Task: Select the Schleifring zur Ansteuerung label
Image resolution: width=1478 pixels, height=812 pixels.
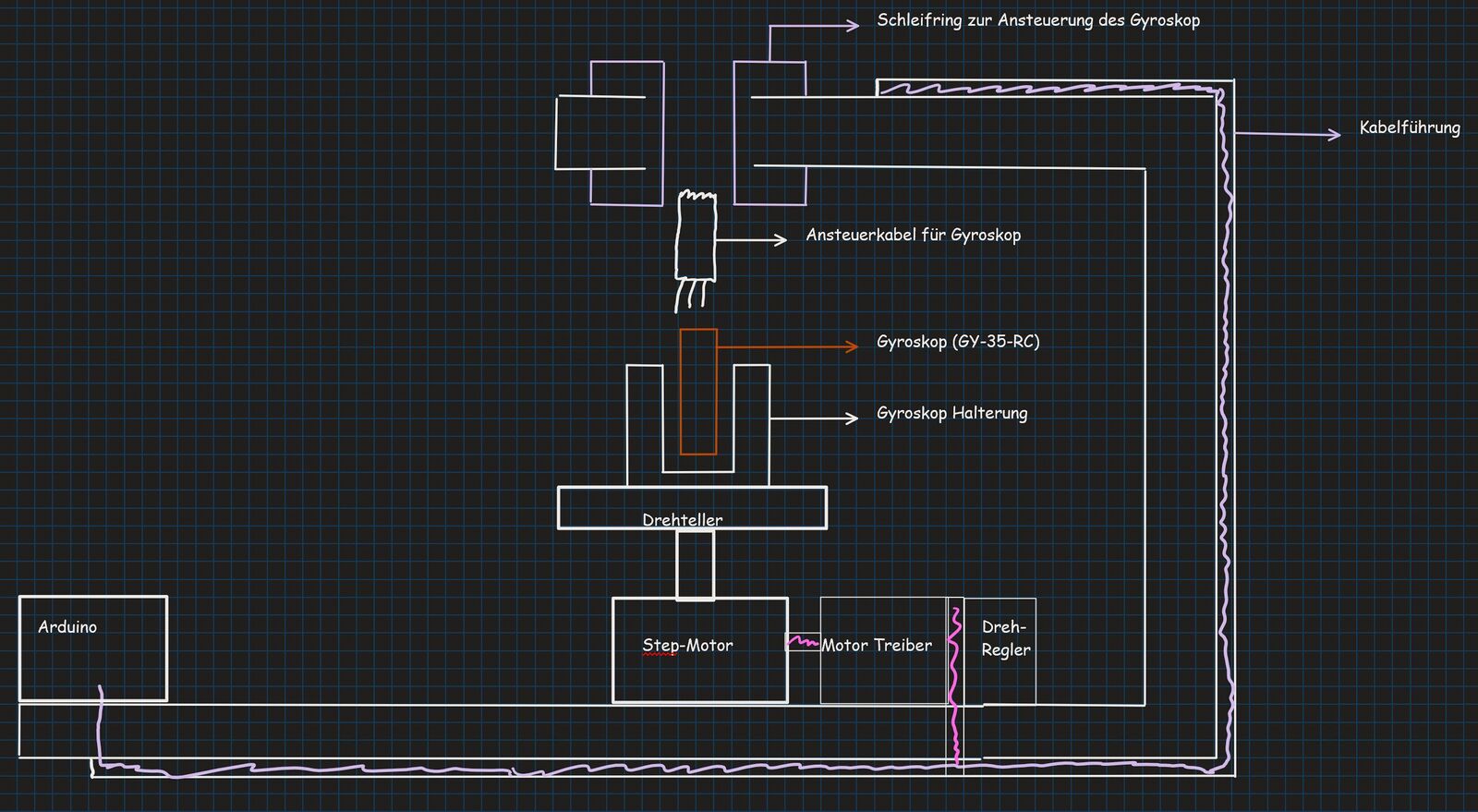Action: coord(1037,20)
